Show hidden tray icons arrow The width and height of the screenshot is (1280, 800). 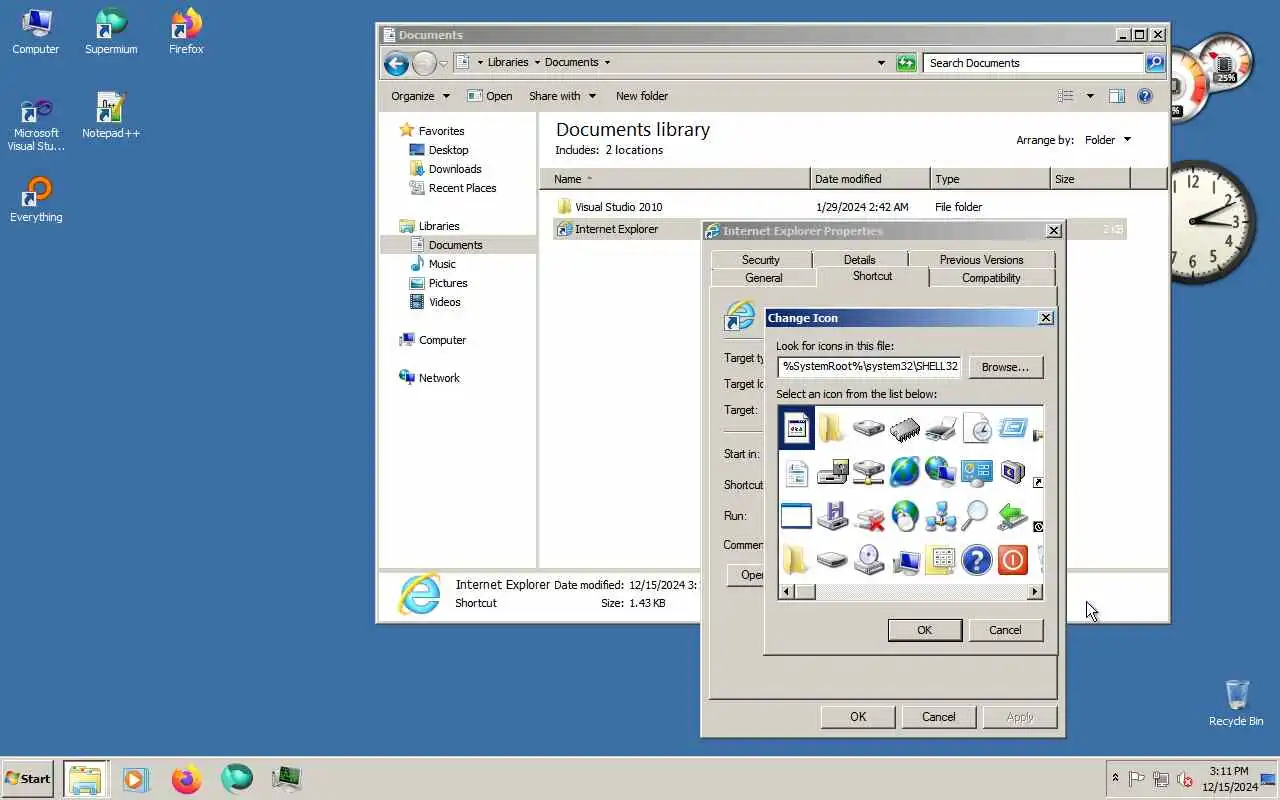pyautogui.click(x=1115, y=778)
